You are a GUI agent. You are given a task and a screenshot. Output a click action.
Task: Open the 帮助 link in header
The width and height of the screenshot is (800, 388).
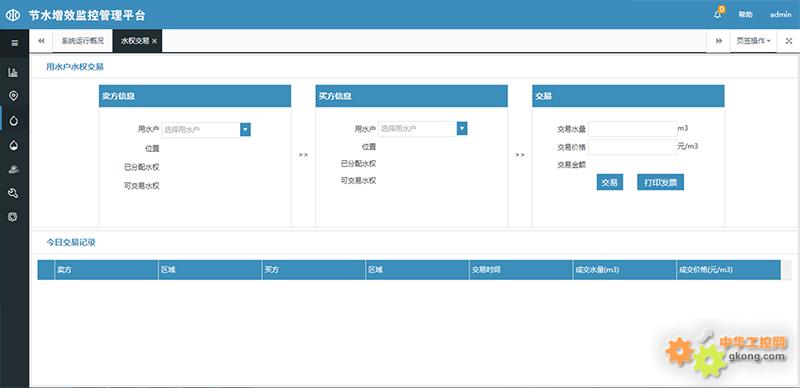[745, 15]
